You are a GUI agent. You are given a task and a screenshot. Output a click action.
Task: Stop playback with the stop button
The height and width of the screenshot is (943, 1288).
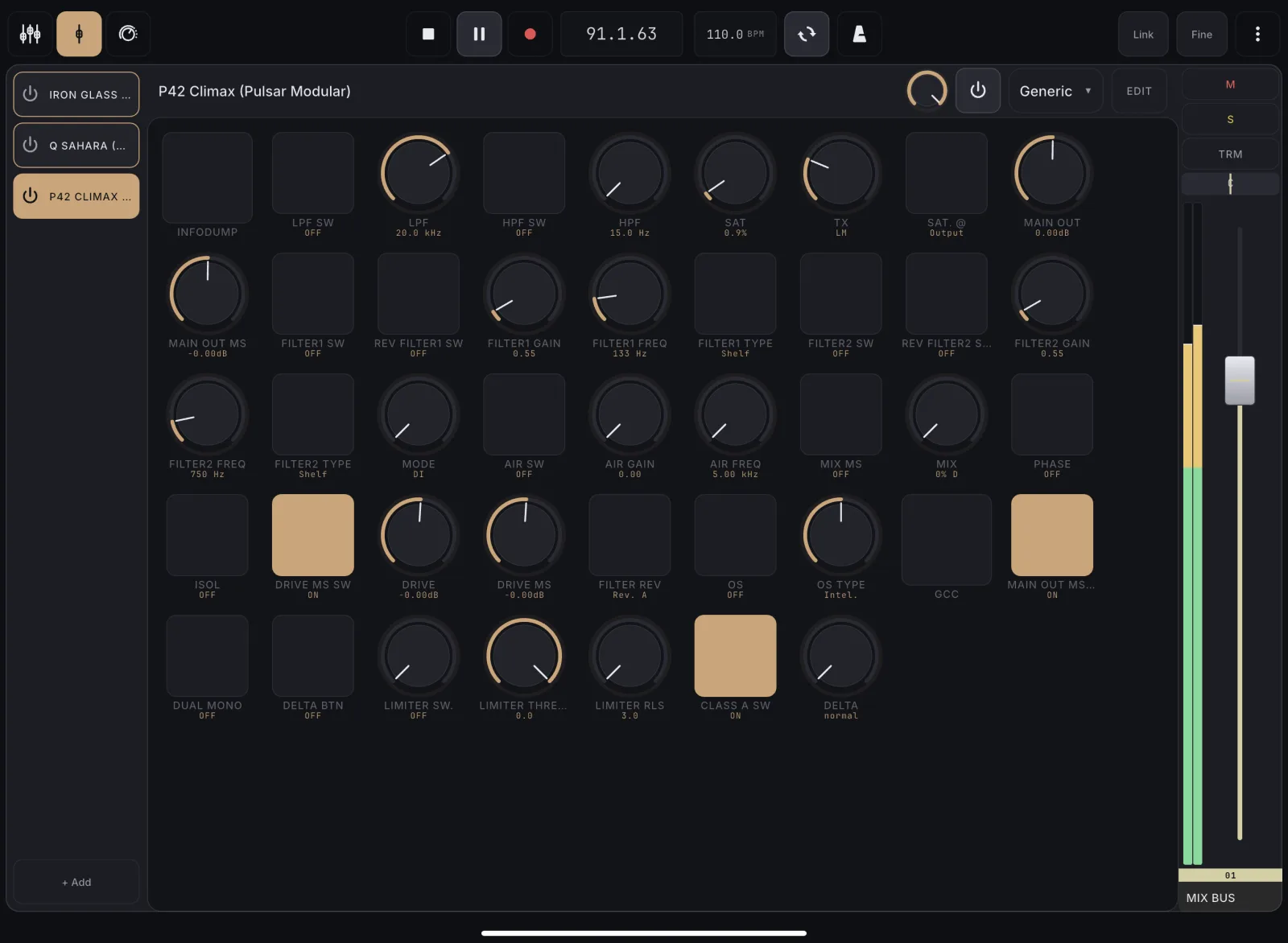(428, 34)
